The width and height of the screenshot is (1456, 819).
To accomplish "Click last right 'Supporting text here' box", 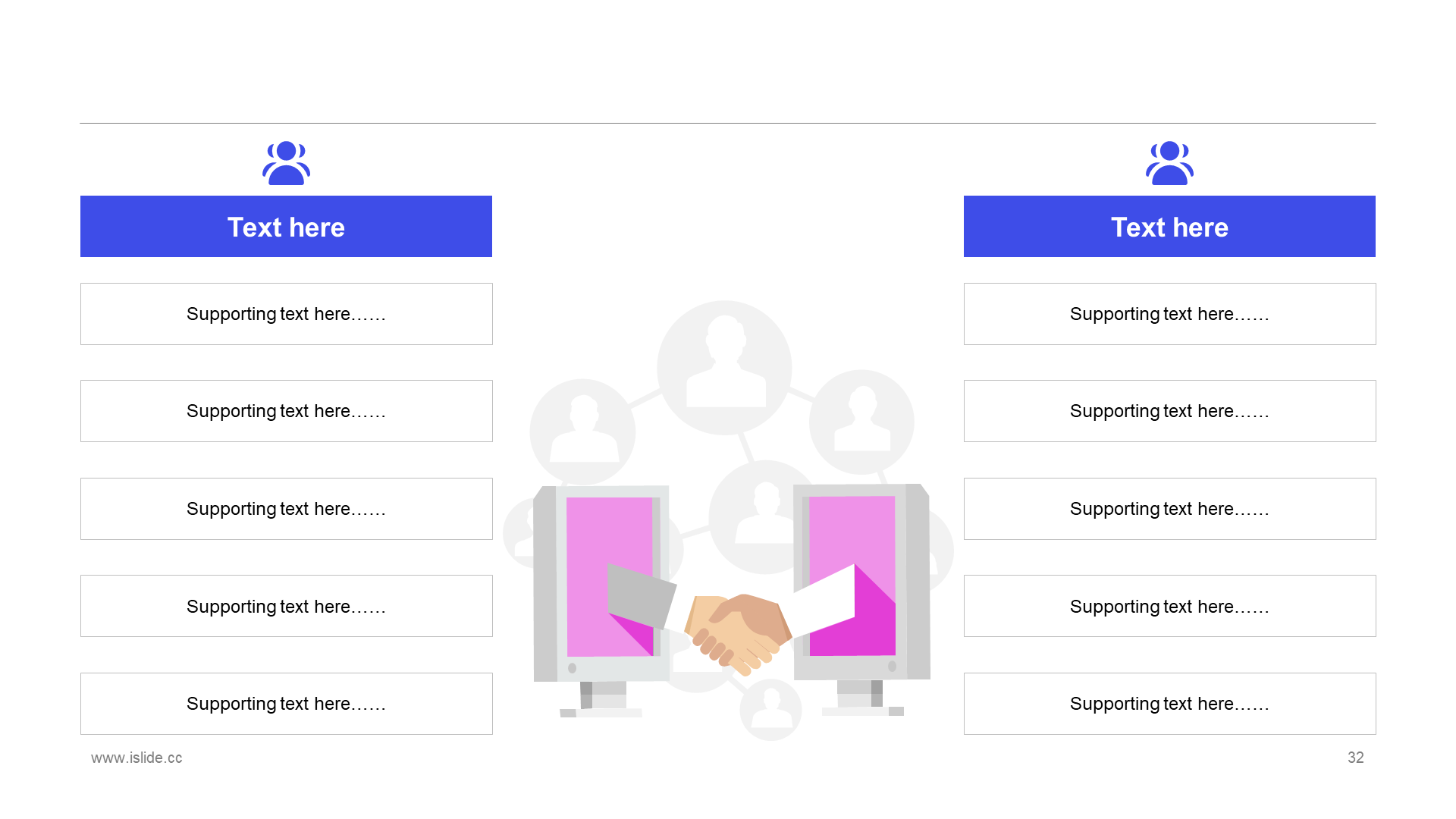I will point(1170,704).
